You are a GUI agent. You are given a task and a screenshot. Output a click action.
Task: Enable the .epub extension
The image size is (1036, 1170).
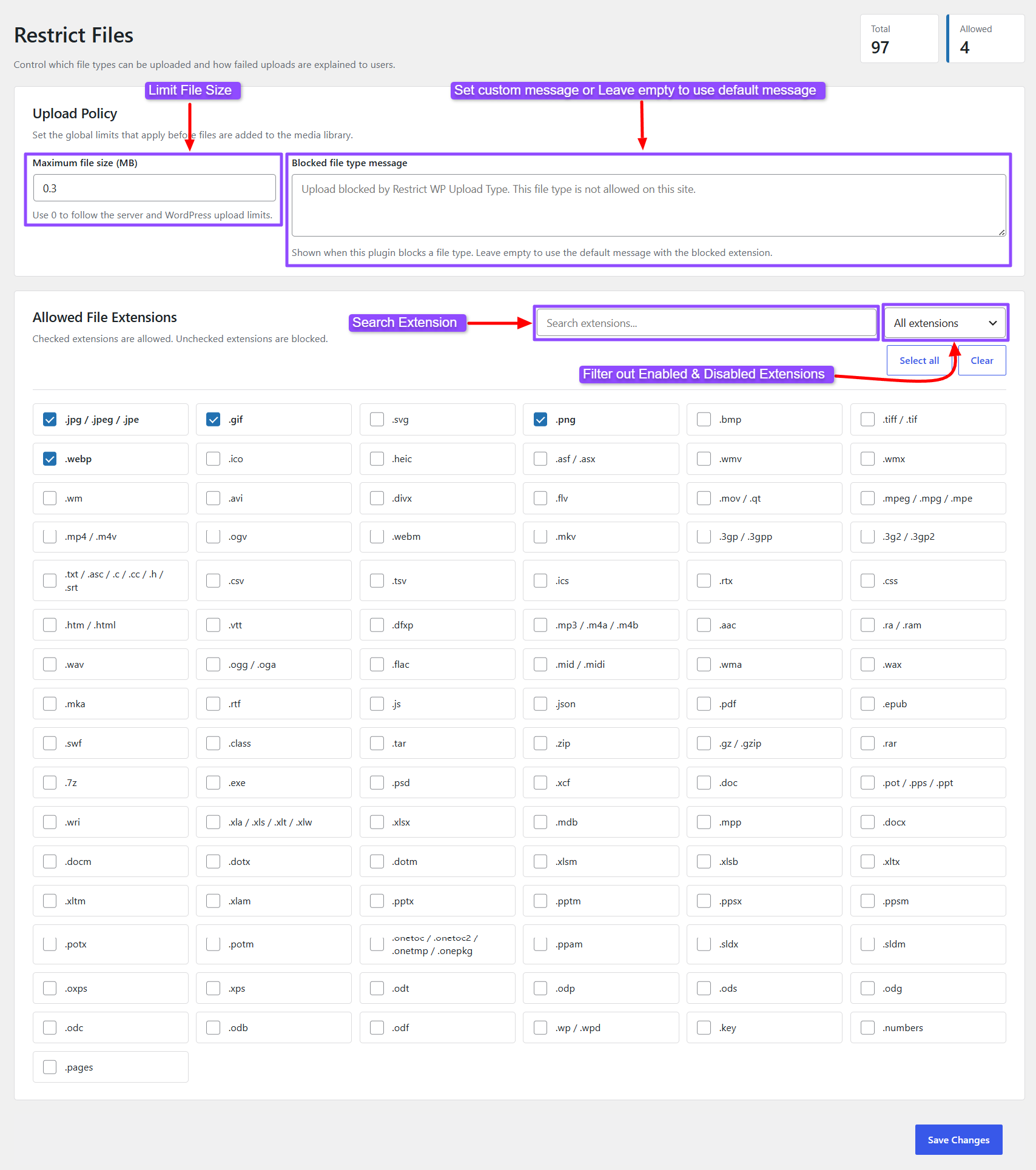click(x=867, y=704)
